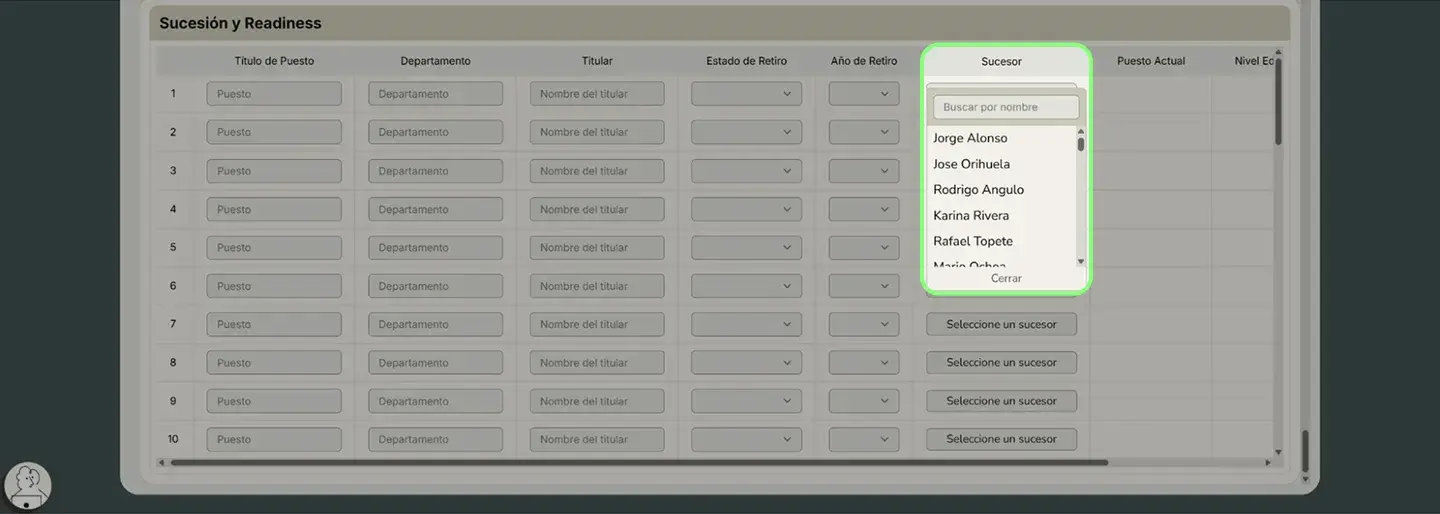The width and height of the screenshot is (1440, 514).
Task: Click Departamento field in row 2
Action: (x=435, y=132)
